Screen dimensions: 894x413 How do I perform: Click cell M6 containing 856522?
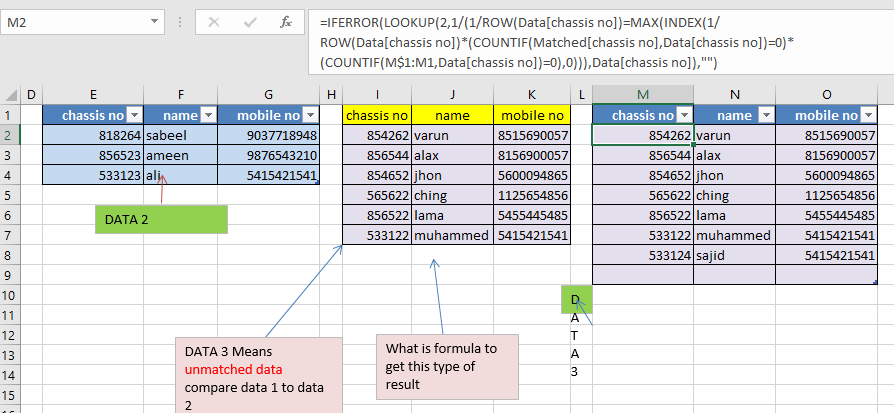pyautogui.click(x=643, y=216)
